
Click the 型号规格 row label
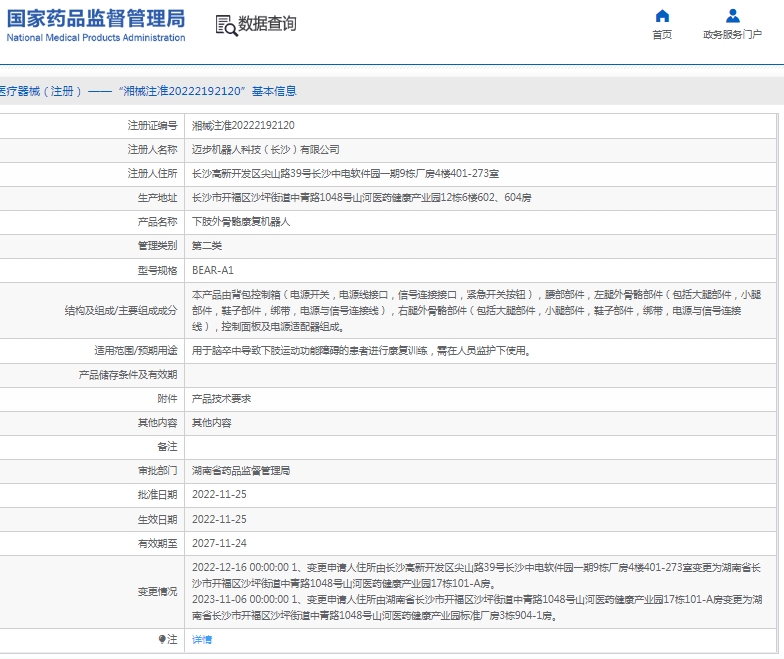tap(158, 270)
